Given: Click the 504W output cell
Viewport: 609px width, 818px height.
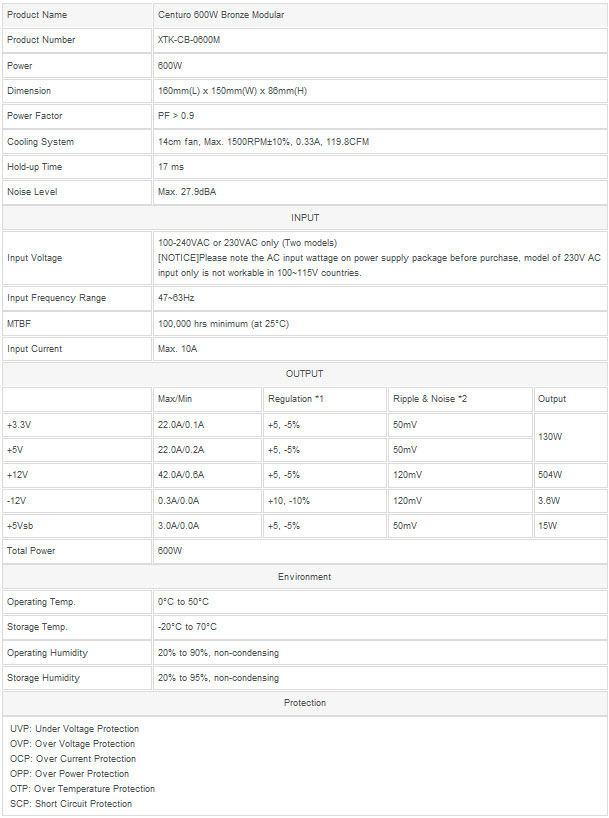Looking at the screenshot, I should click(x=550, y=475).
